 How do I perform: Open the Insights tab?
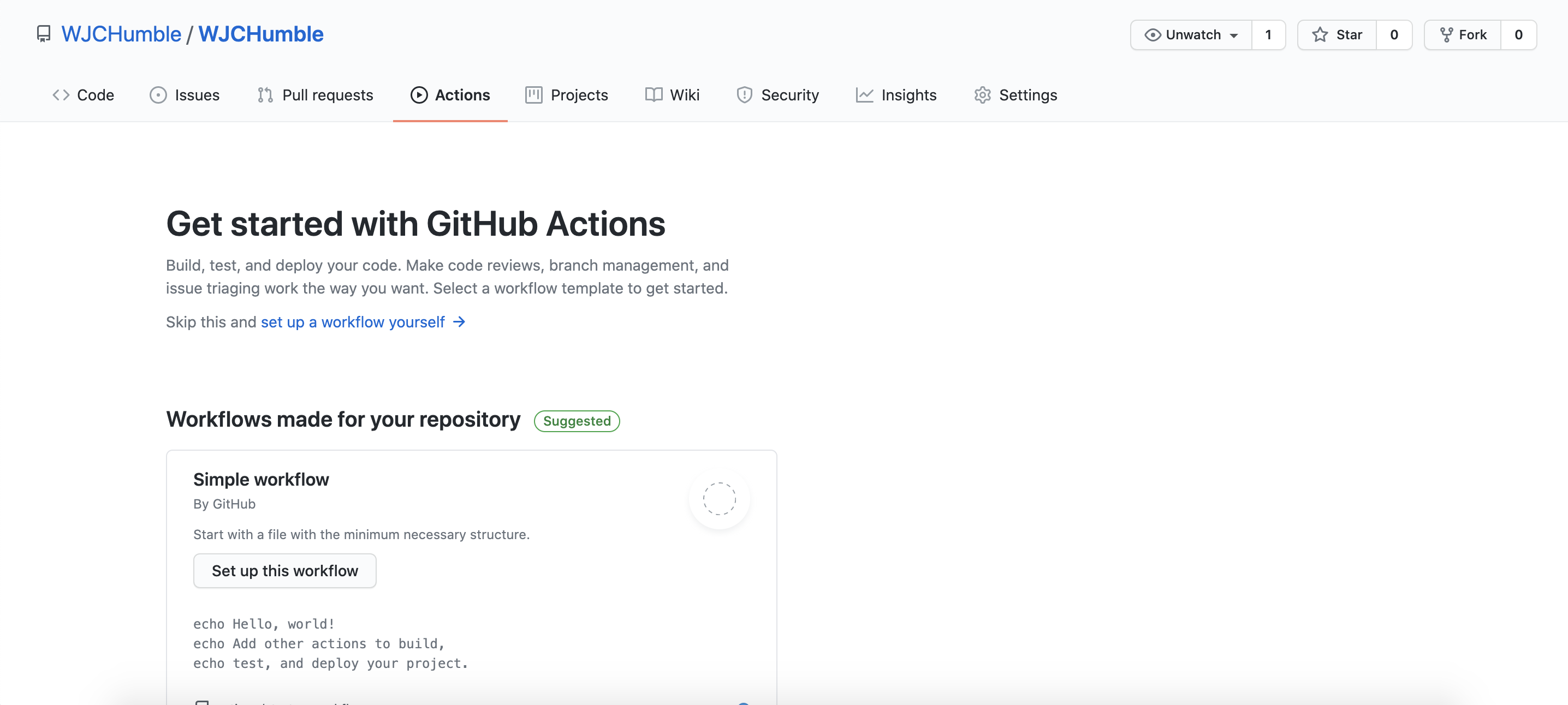(896, 95)
